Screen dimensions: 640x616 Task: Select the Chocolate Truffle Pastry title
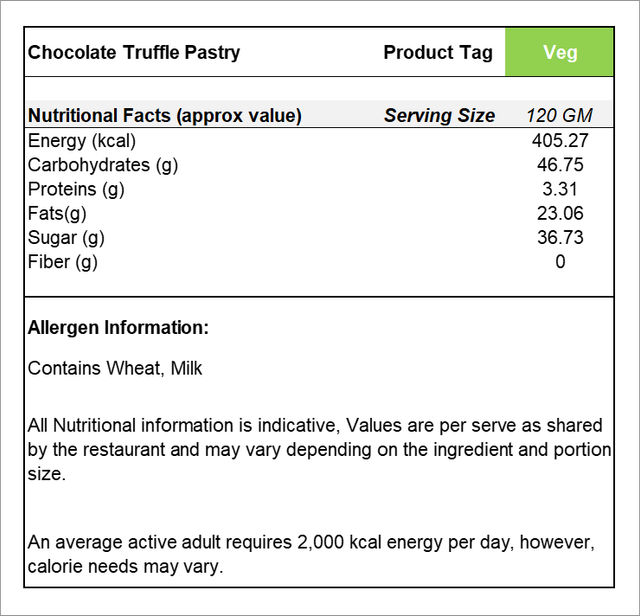pyautogui.click(x=134, y=53)
